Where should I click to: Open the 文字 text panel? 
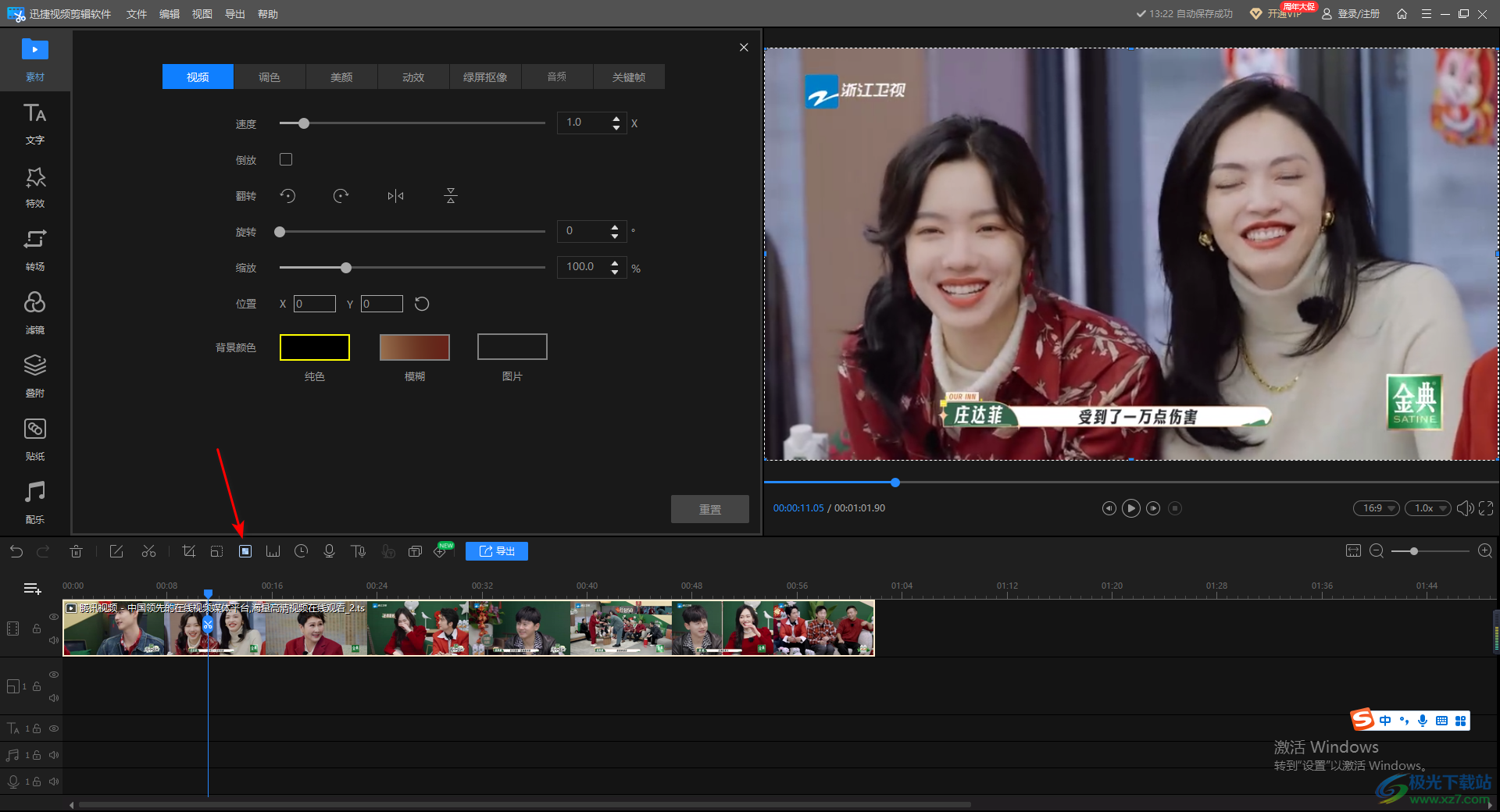tap(35, 123)
